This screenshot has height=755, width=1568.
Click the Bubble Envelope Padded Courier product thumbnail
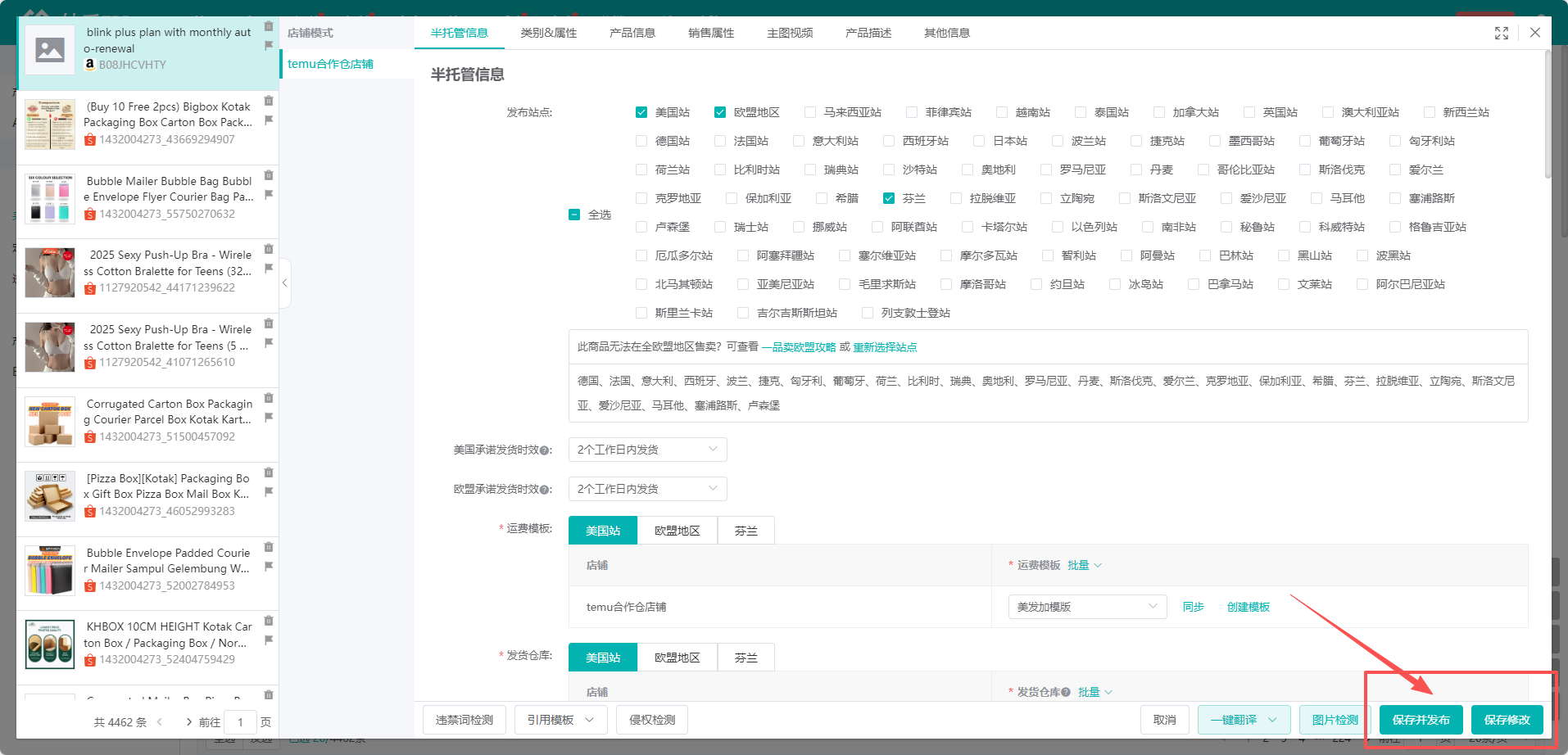(x=50, y=570)
